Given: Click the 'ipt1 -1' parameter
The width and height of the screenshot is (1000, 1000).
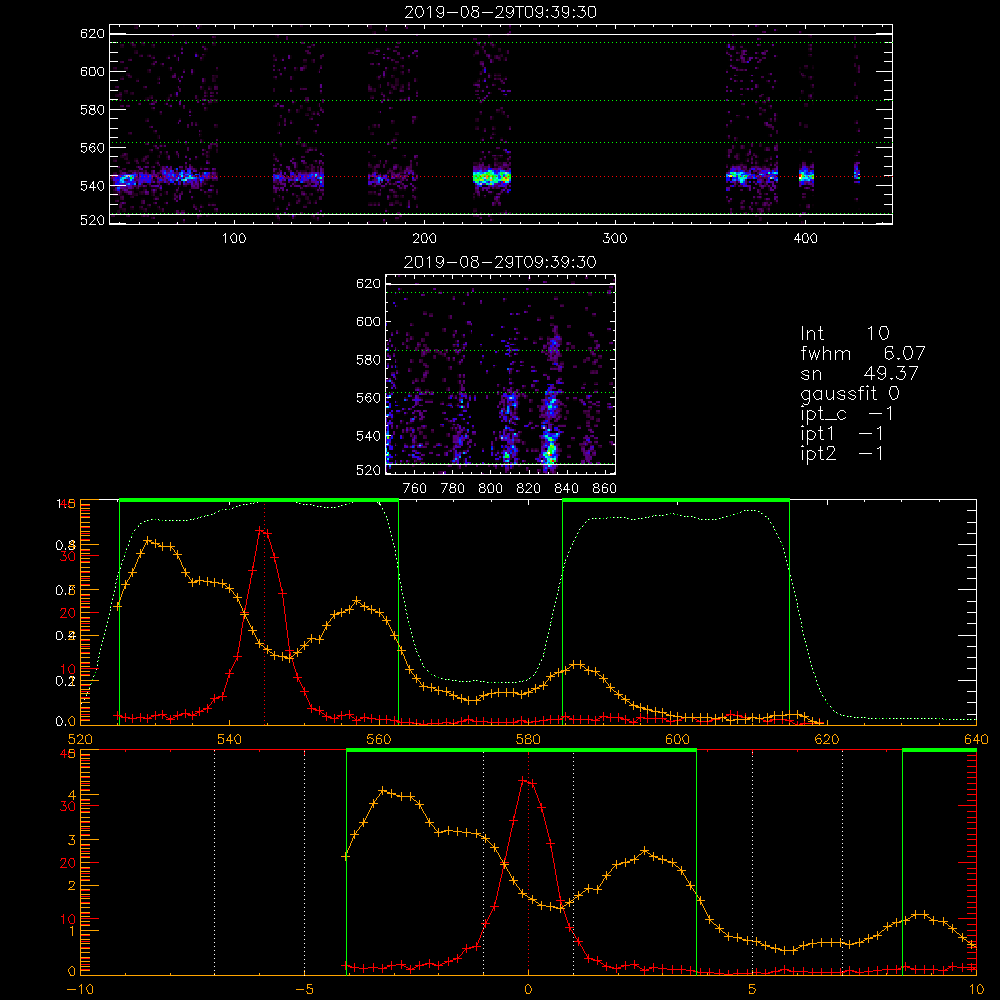Looking at the screenshot, I should tap(842, 434).
